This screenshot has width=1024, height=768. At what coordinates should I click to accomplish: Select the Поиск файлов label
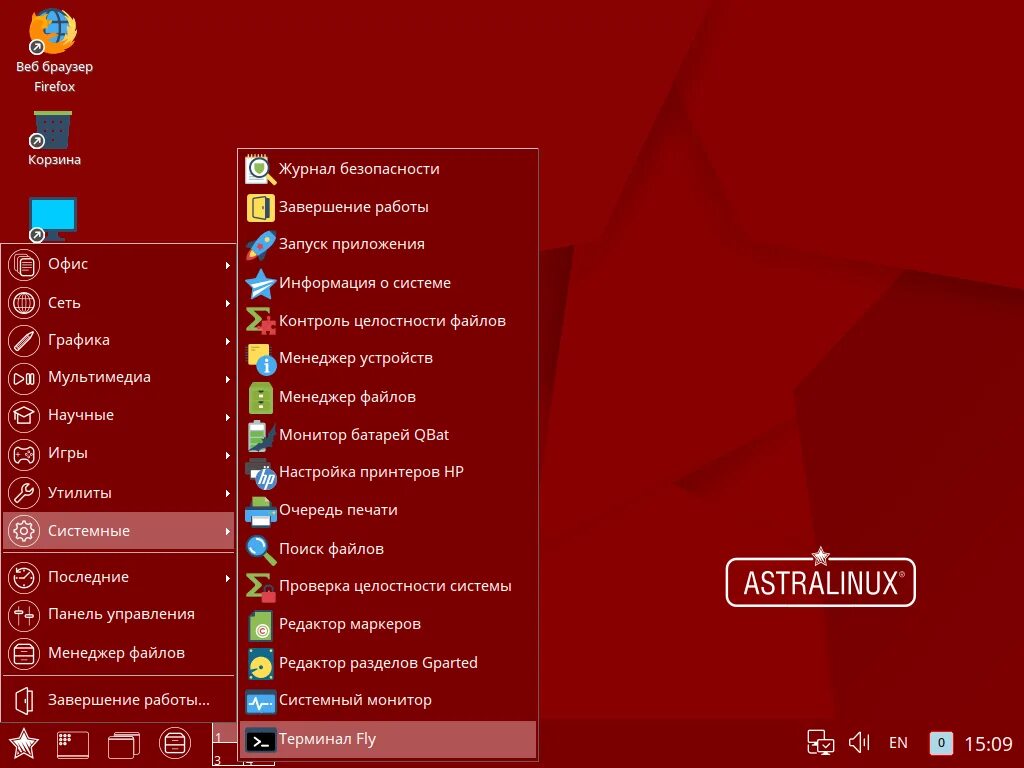tap(331, 549)
